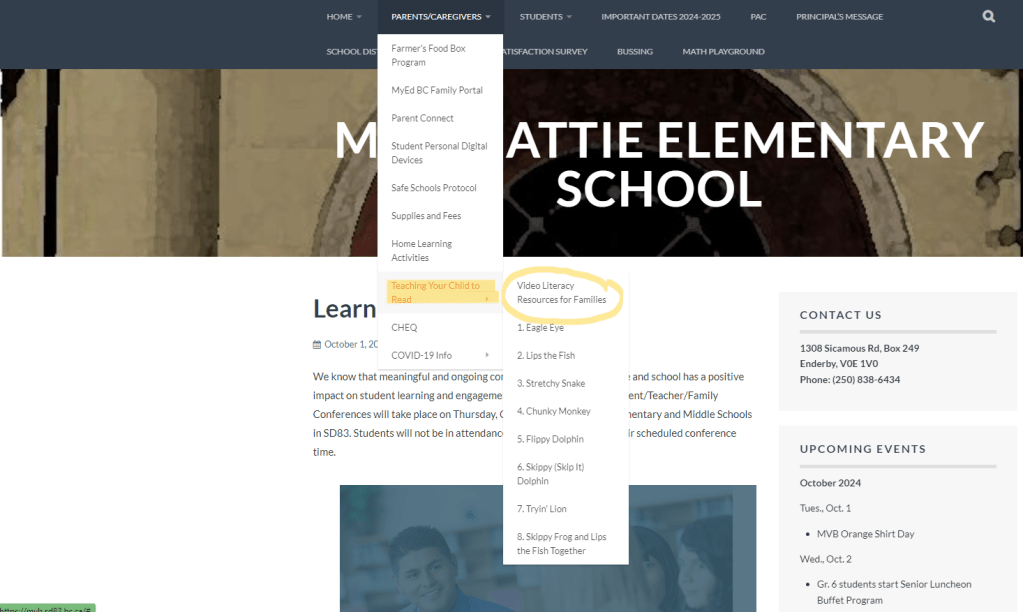Click Video Literacy Resources for Families
Image resolution: width=1023 pixels, height=612 pixels.
[x=561, y=293]
